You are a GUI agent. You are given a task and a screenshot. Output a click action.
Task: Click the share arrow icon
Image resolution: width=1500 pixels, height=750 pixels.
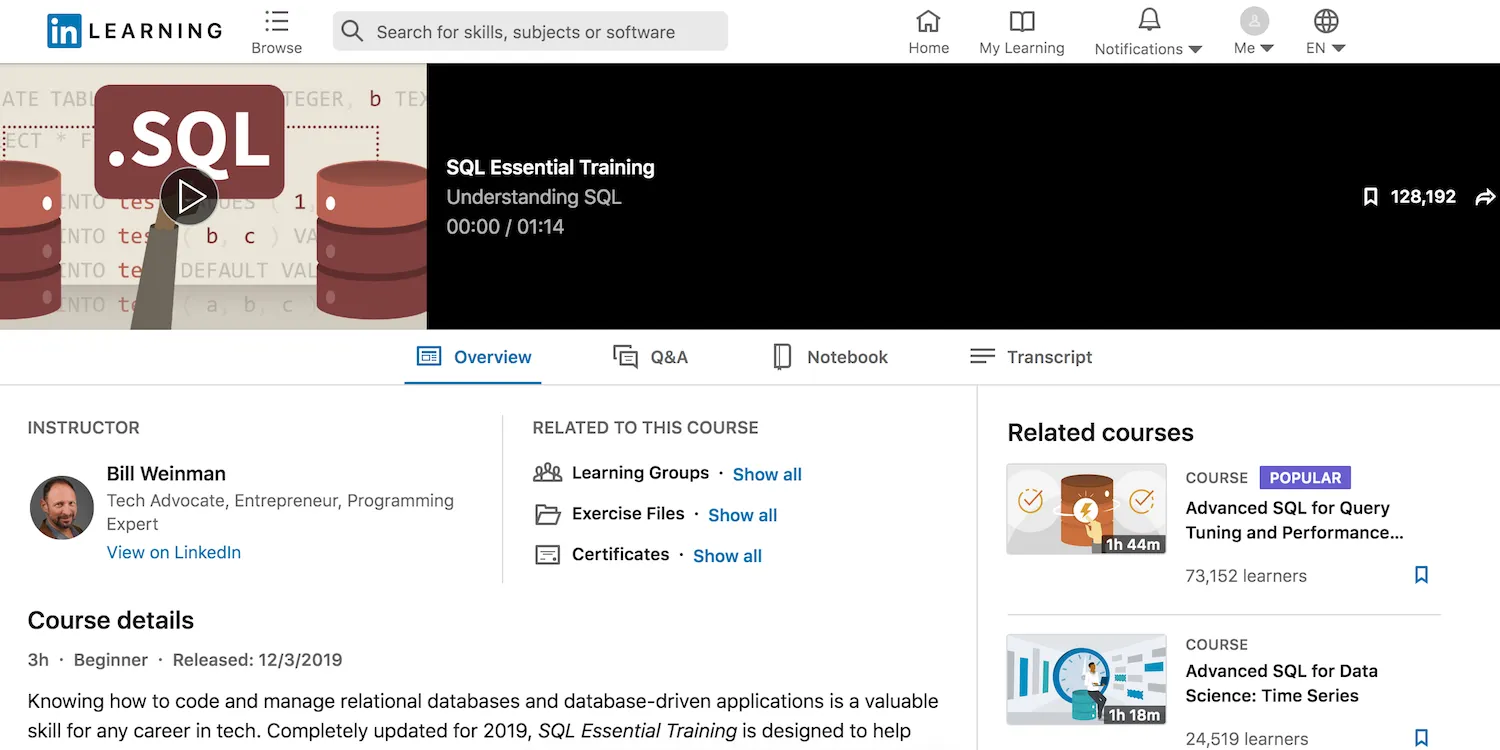pyautogui.click(x=1485, y=197)
